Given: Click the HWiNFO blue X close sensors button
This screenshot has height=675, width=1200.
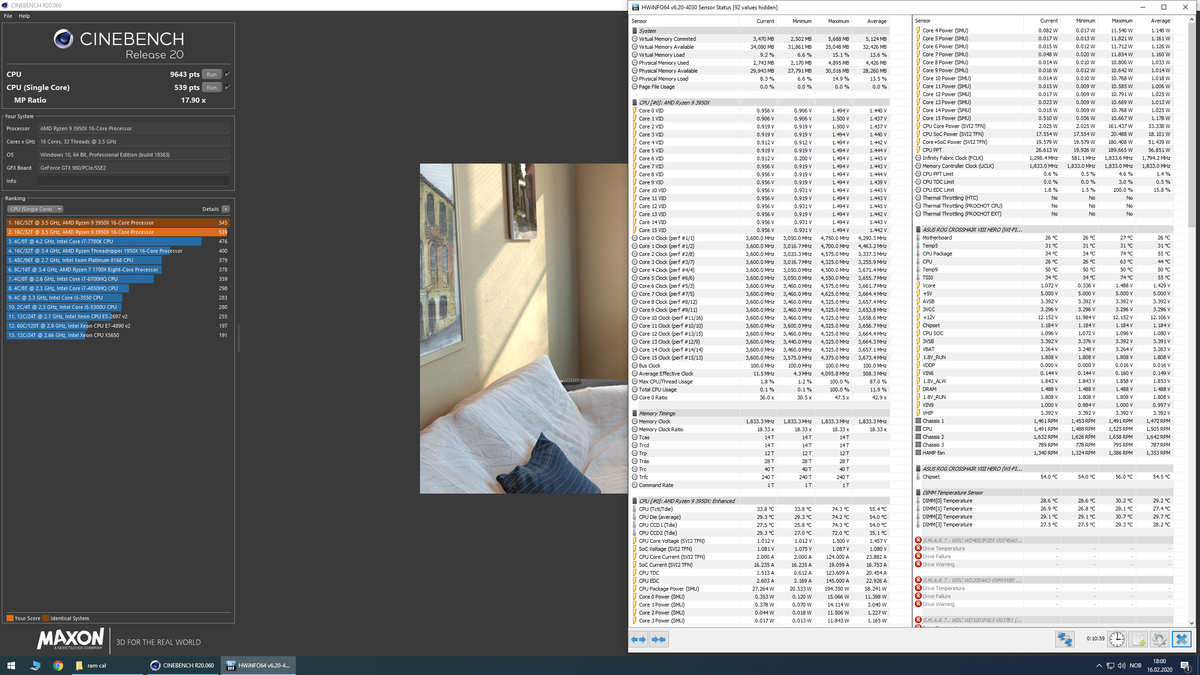Looking at the screenshot, I should 1181,639.
